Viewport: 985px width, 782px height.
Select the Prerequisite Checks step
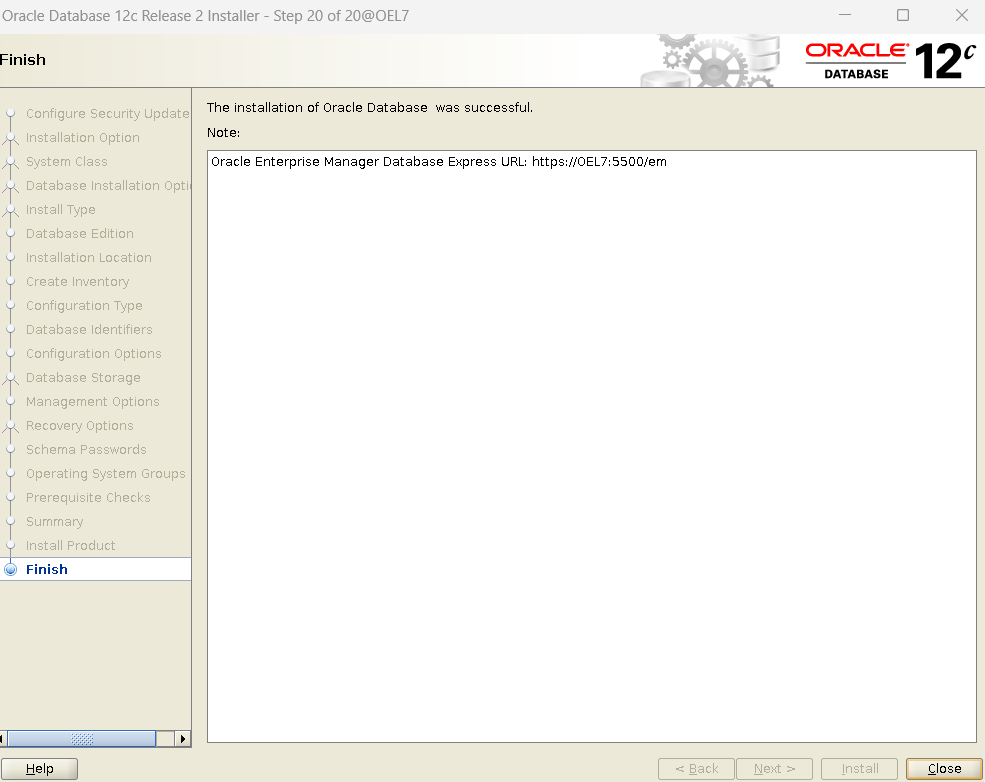[x=88, y=497]
